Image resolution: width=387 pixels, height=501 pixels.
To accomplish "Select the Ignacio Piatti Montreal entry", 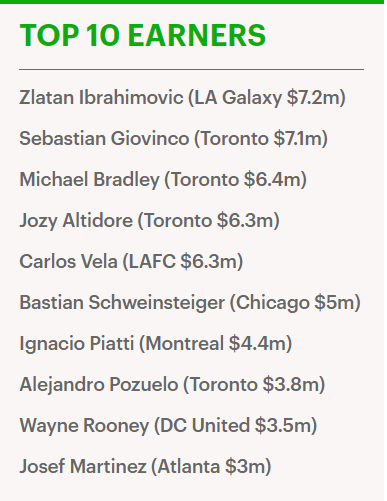I will click(156, 344).
